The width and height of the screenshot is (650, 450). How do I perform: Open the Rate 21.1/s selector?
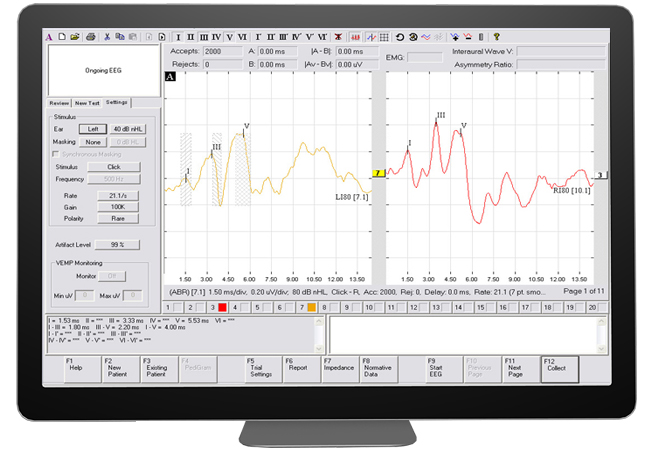coord(118,195)
